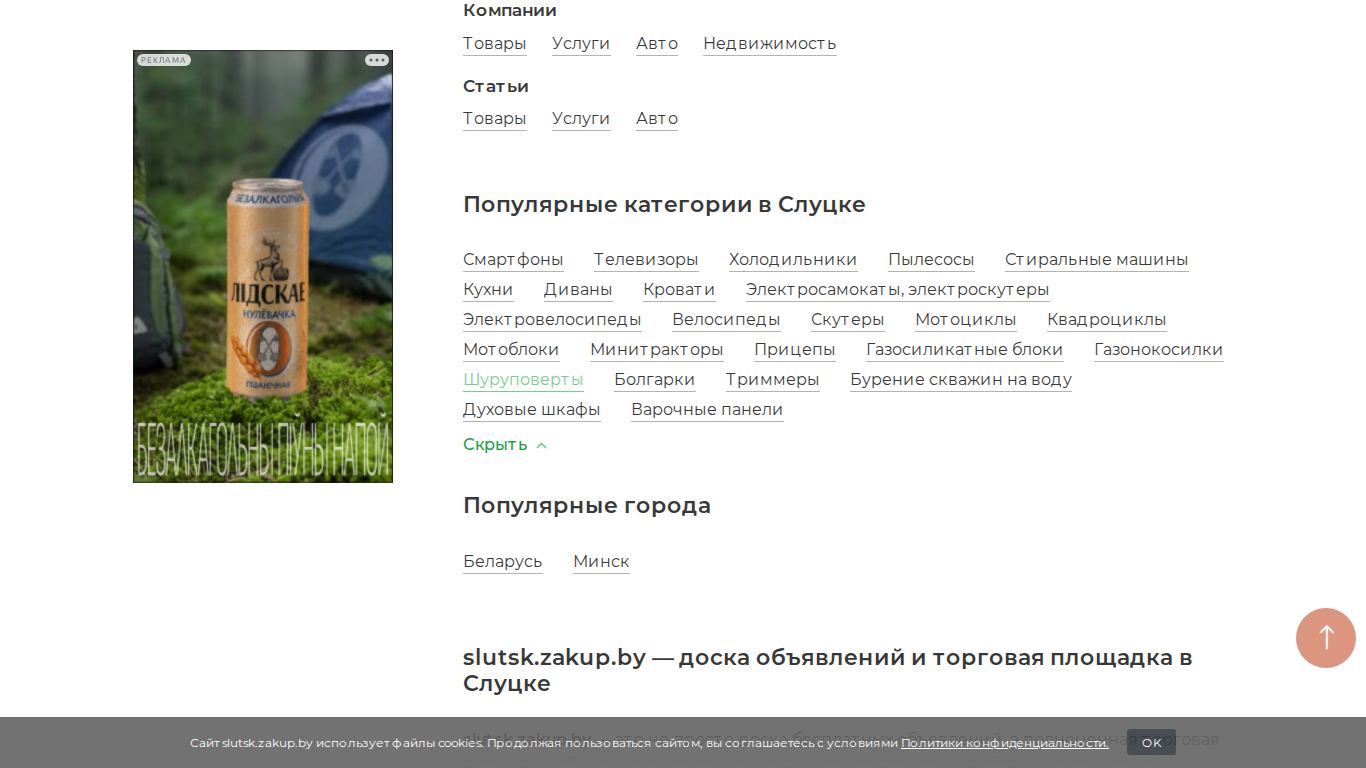Go to the Кухни category
Viewport: 1366px width, 768px height.
click(x=488, y=289)
